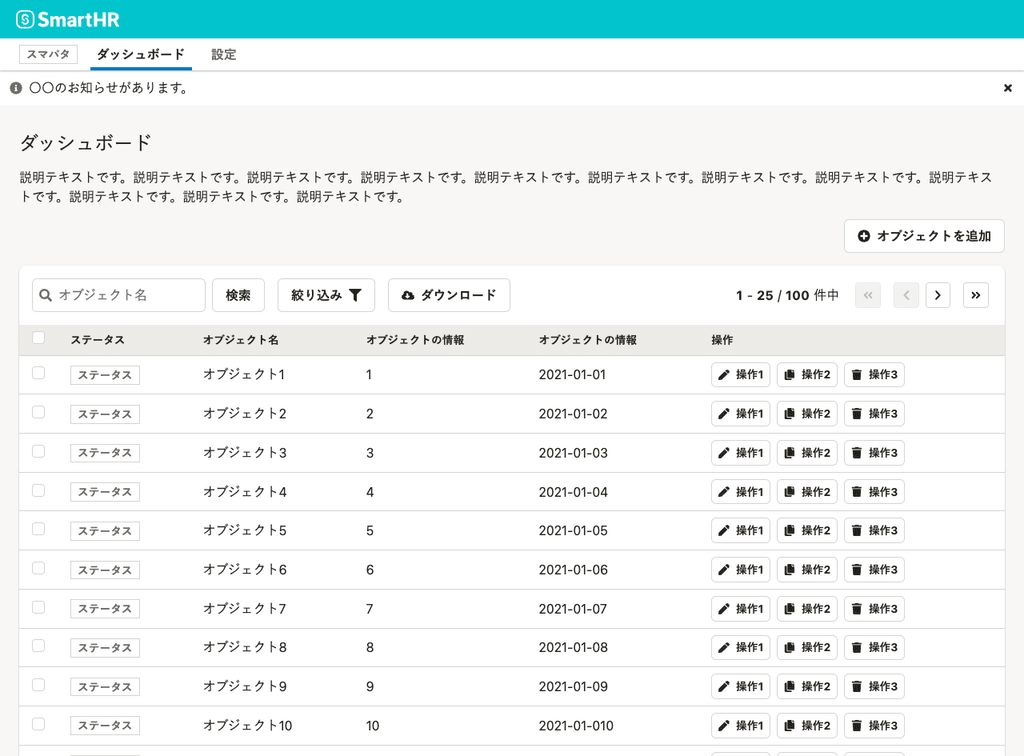Switch to the 設定 tab

[223, 54]
